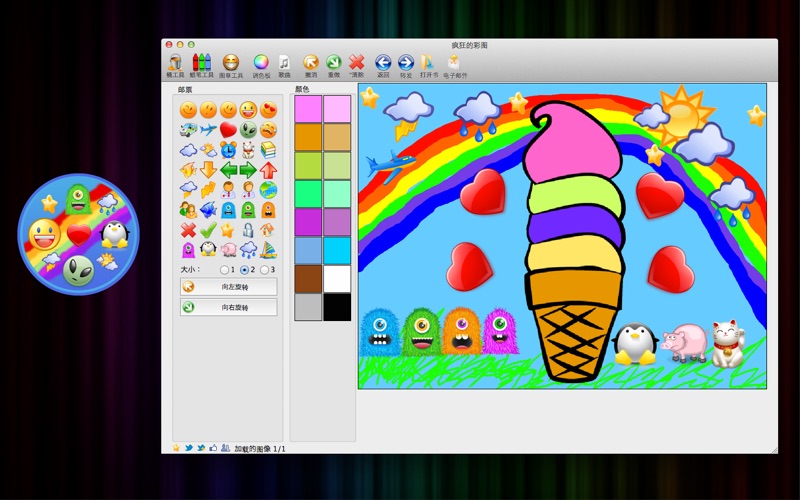The width and height of the screenshot is (800, 500).
Task: Select the orange down arrow stamp
Action: click(208, 169)
